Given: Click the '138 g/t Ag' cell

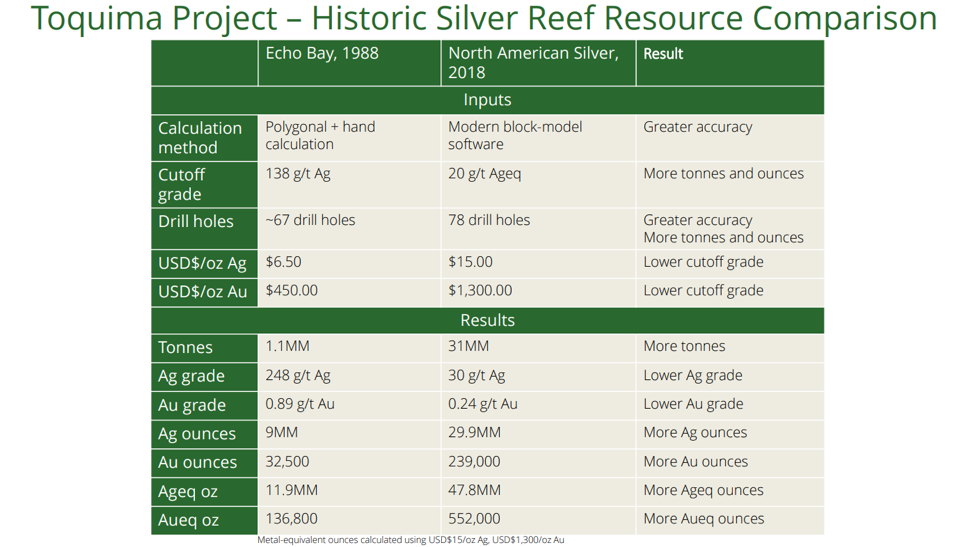Looking at the screenshot, I should click(349, 184).
